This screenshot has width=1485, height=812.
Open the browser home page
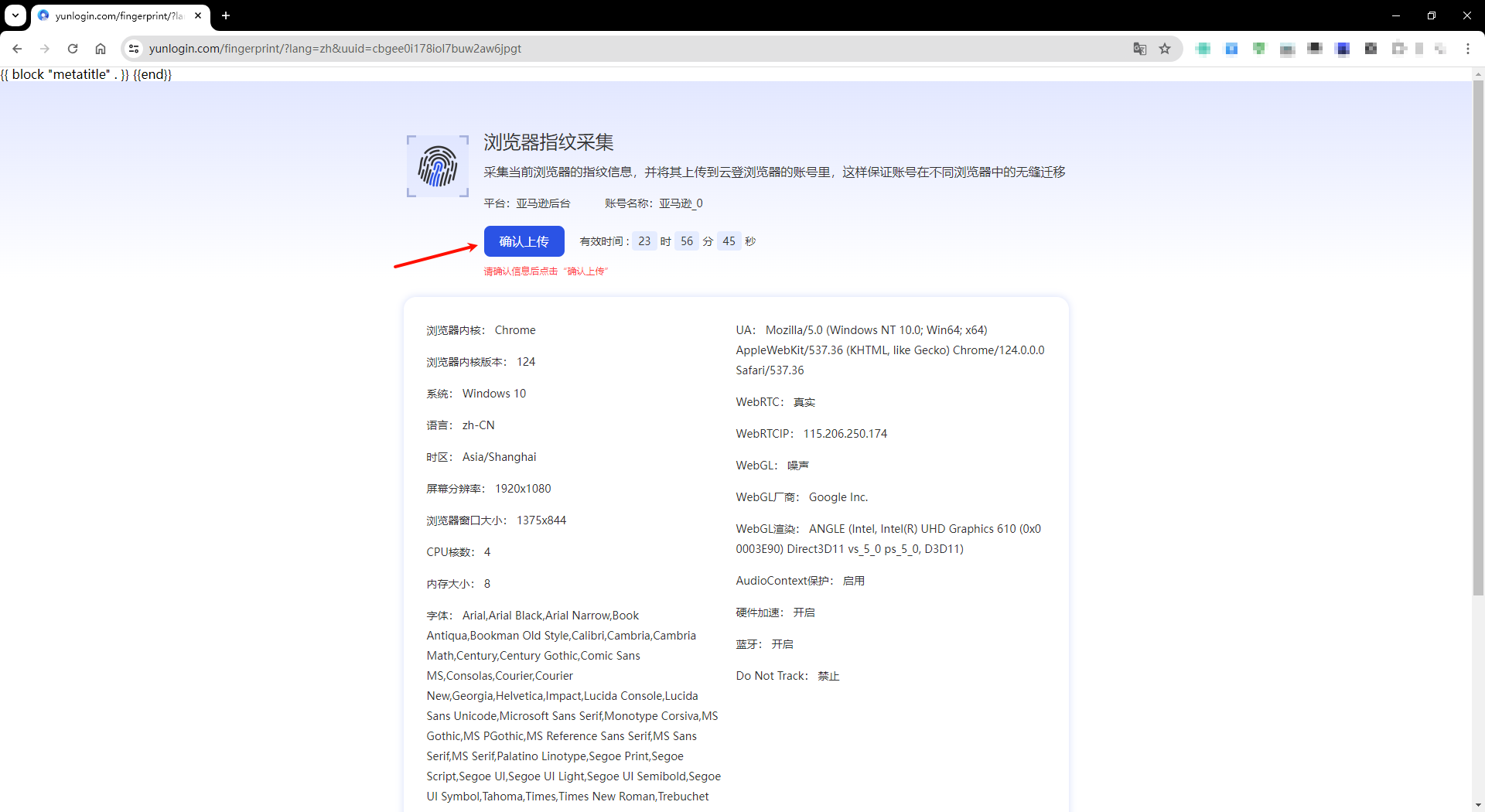tap(101, 49)
